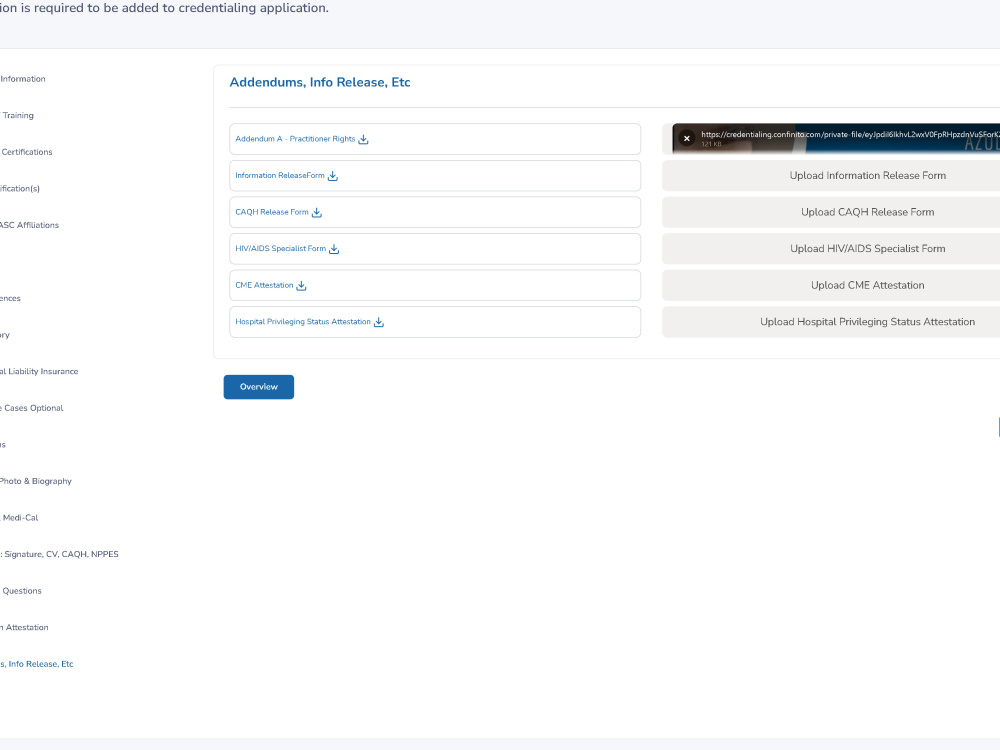Open the CAQH Release Form link

[x=272, y=212]
